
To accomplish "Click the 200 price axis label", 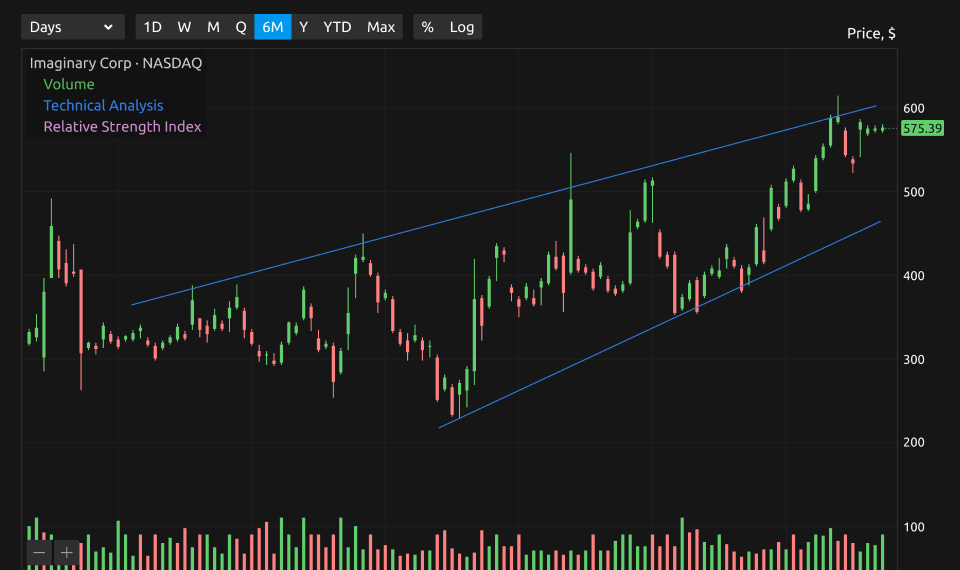I will [x=913, y=442].
